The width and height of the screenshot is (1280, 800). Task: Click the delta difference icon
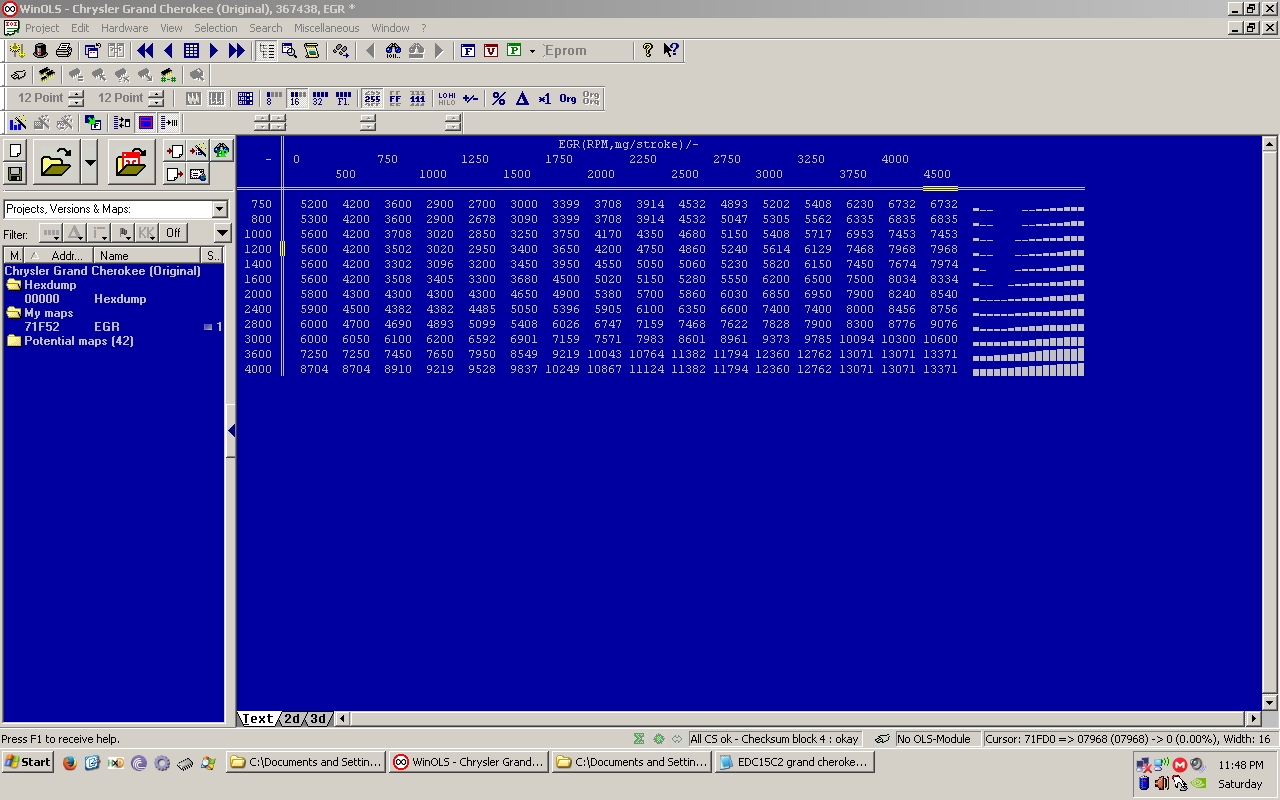tap(522, 98)
